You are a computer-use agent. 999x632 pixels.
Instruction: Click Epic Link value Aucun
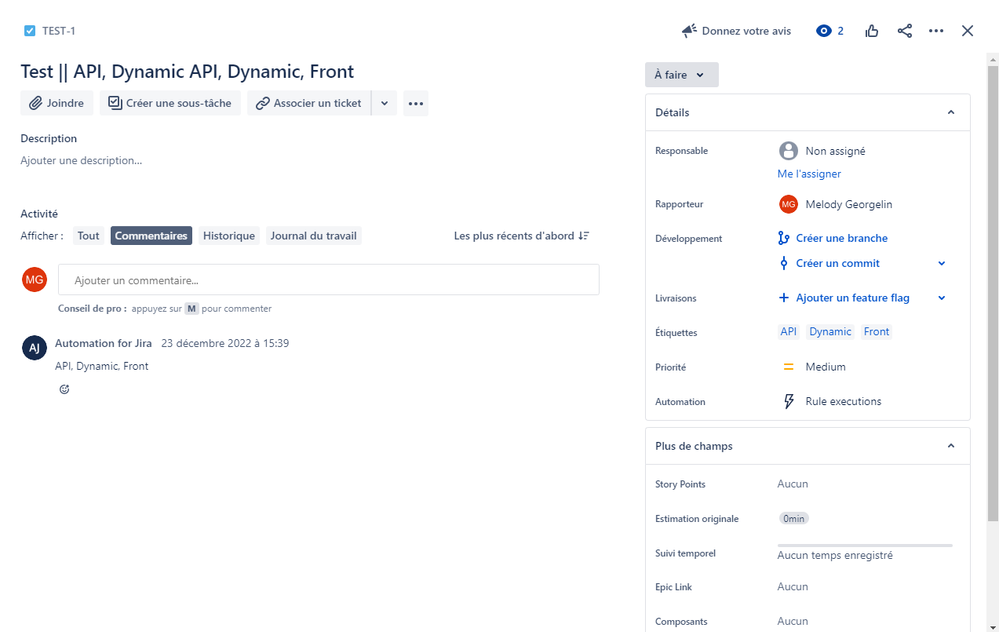(793, 587)
